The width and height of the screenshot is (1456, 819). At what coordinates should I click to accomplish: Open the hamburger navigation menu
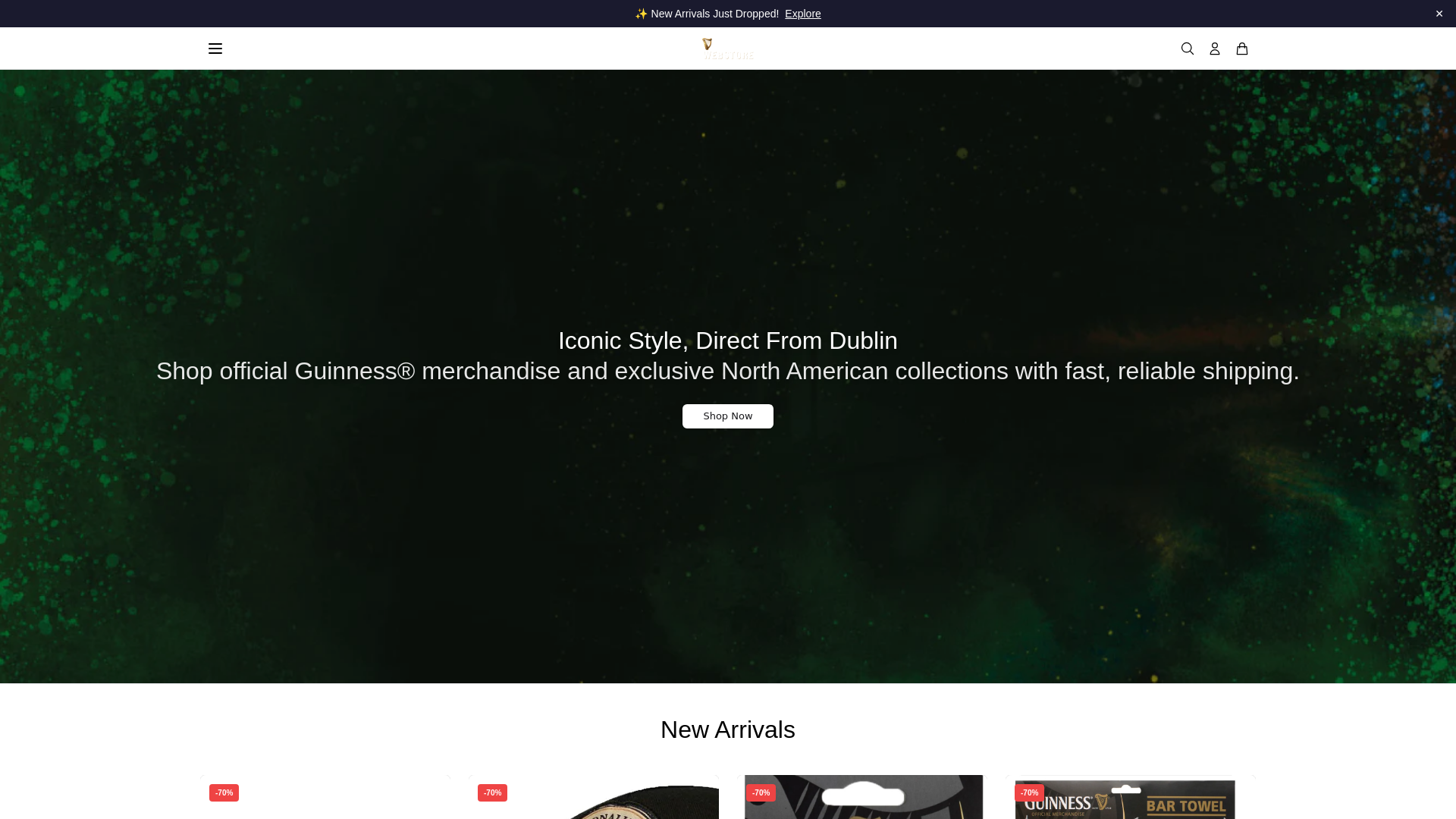(215, 49)
